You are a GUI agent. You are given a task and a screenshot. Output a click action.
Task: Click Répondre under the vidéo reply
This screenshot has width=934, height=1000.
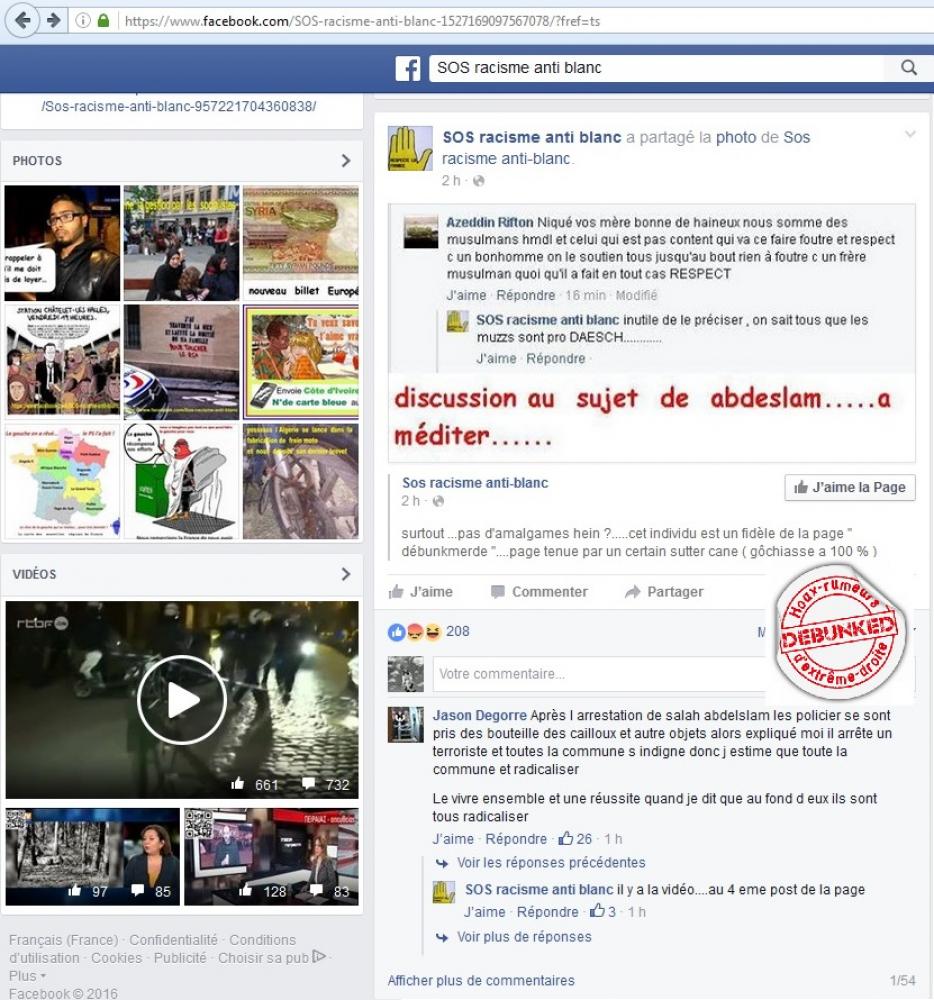pyautogui.click(x=548, y=912)
